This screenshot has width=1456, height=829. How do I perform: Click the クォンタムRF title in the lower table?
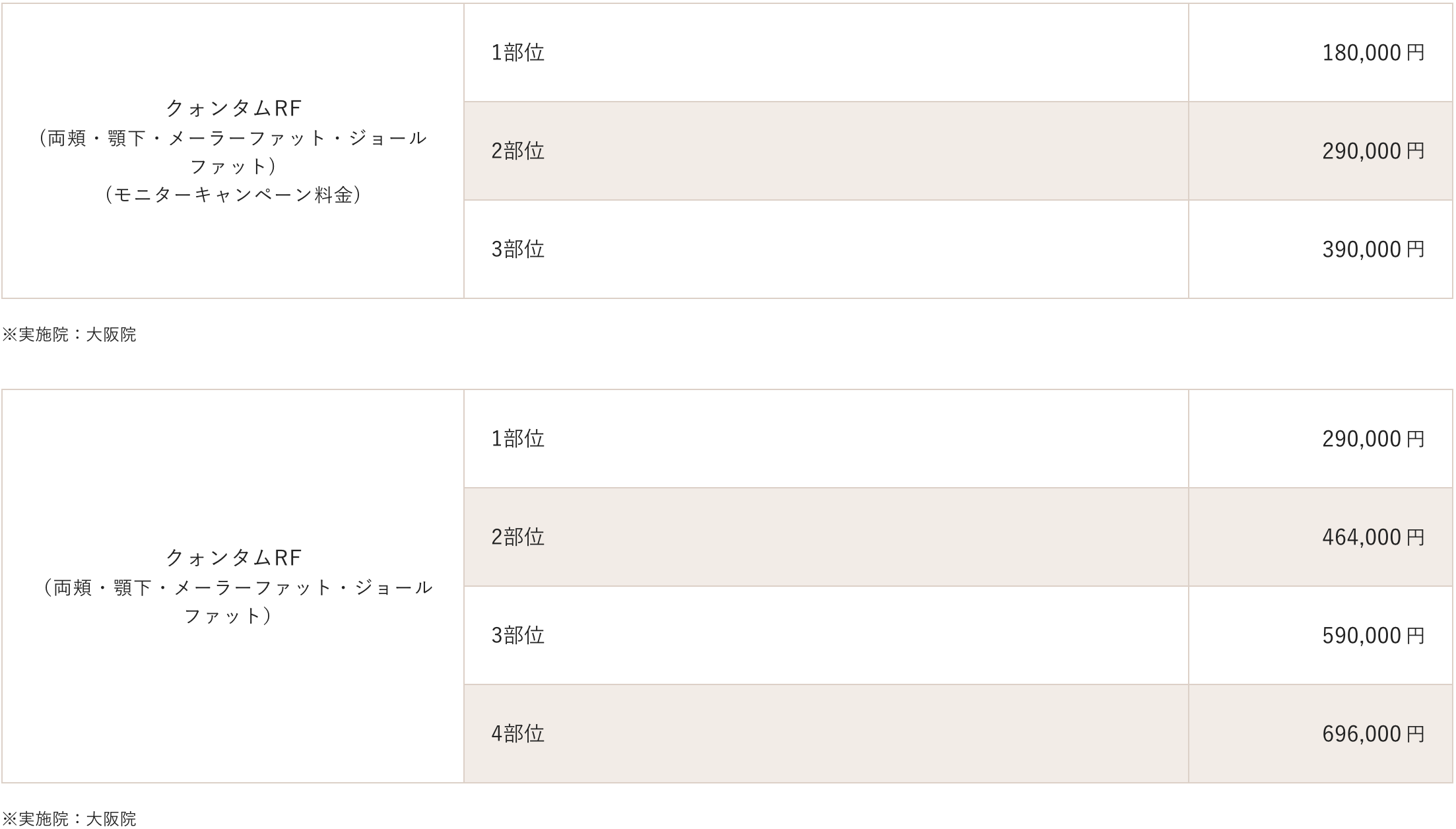point(233,558)
